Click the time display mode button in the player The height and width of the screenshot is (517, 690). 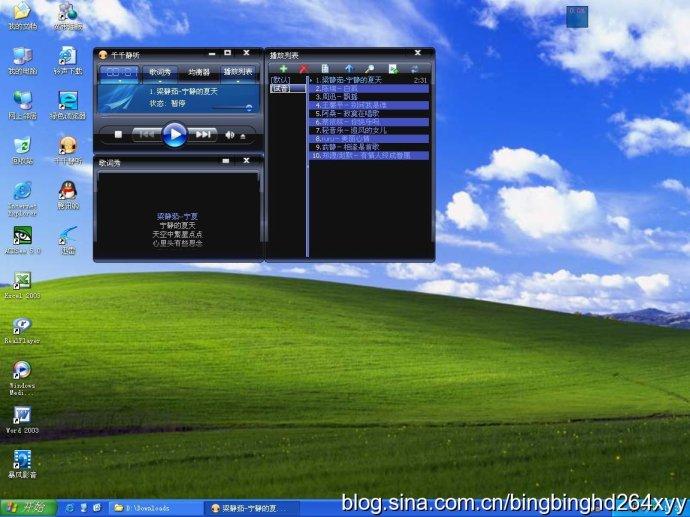click(119, 73)
